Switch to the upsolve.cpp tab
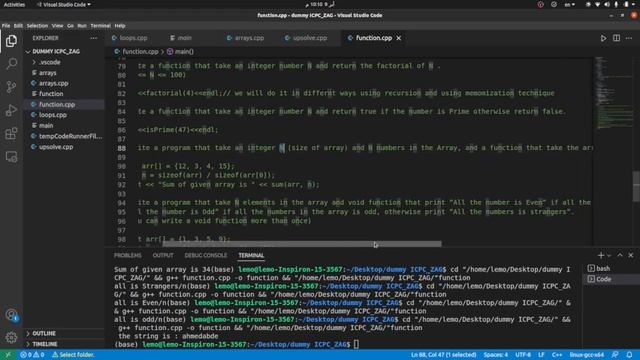Screen dimensions: 640x360 309,38
